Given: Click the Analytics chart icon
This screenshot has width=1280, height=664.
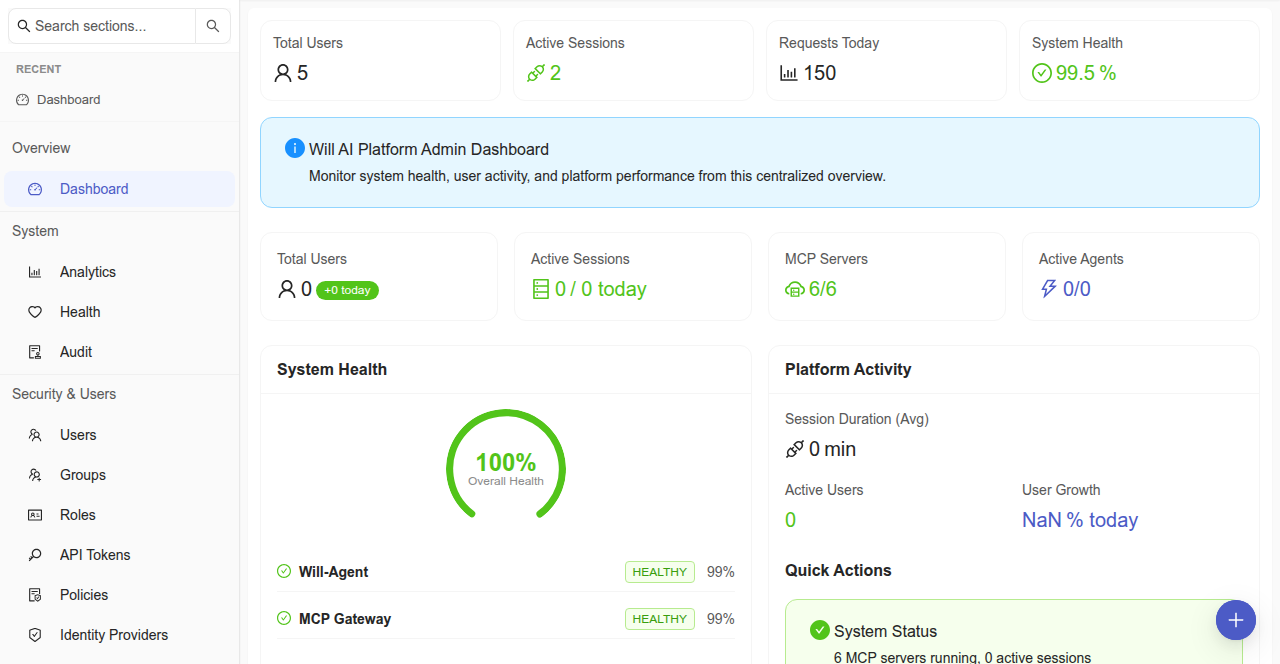Looking at the screenshot, I should [x=35, y=272].
